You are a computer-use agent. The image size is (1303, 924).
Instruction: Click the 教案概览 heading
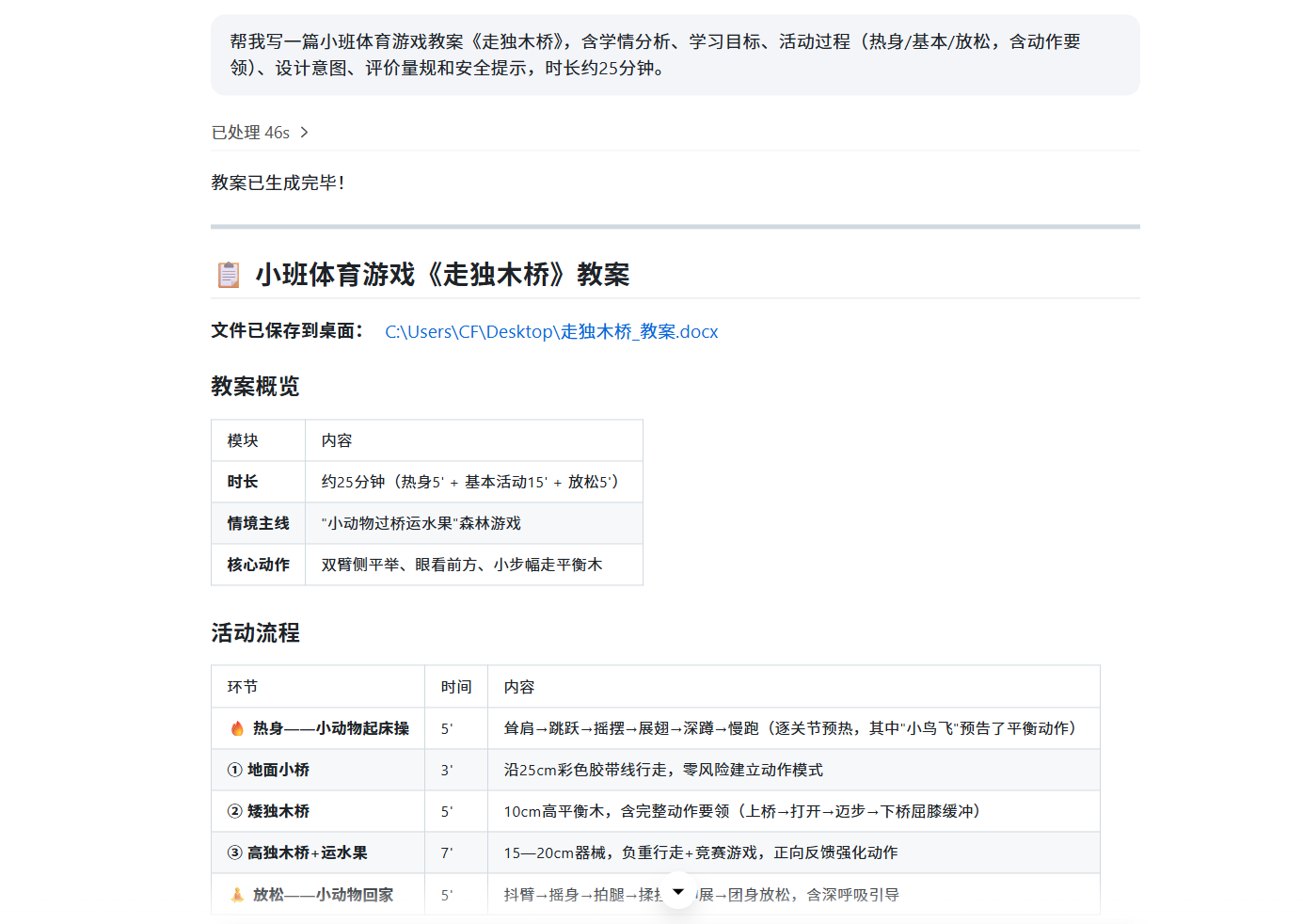255,387
